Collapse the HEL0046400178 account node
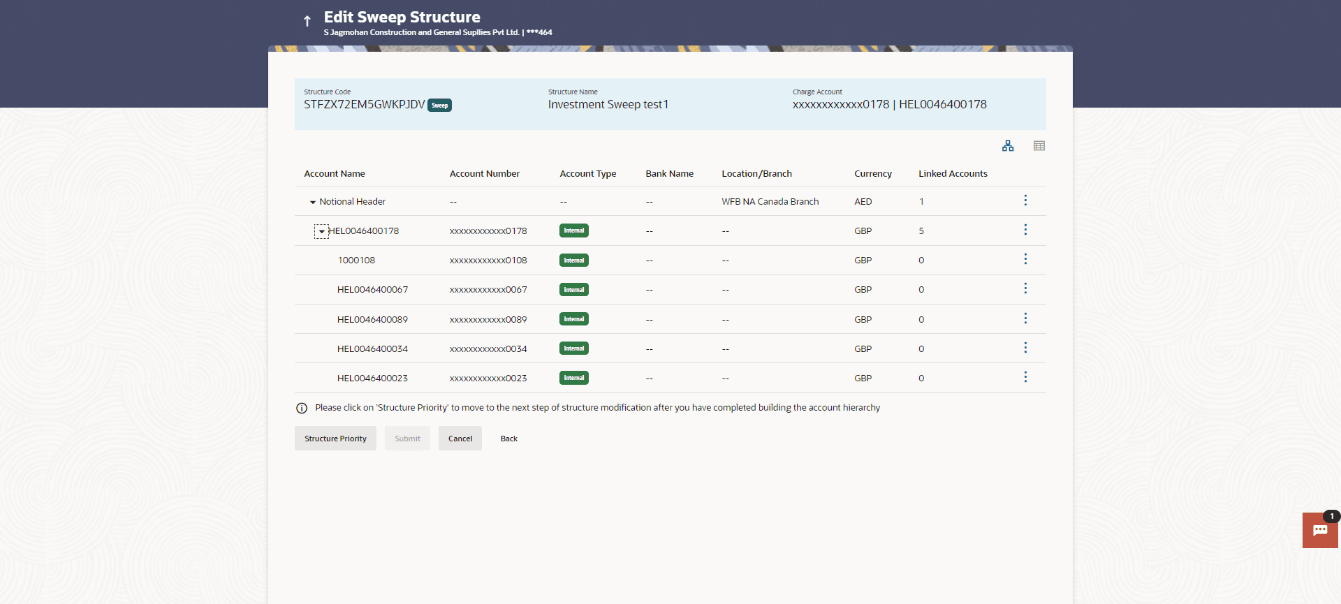Image resolution: width=1341 pixels, height=604 pixels. click(322, 231)
